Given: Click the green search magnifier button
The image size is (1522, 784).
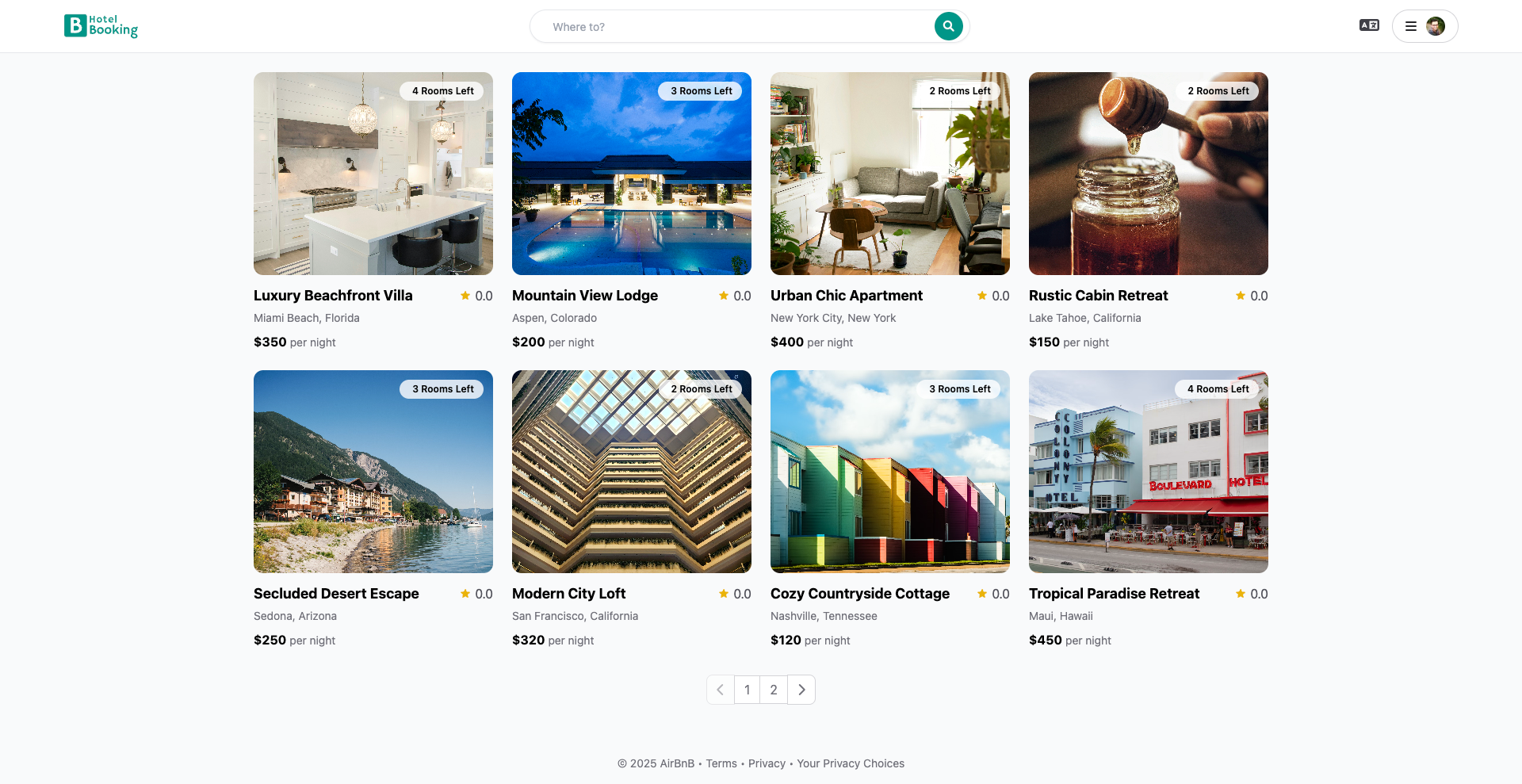Looking at the screenshot, I should [948, 26].
